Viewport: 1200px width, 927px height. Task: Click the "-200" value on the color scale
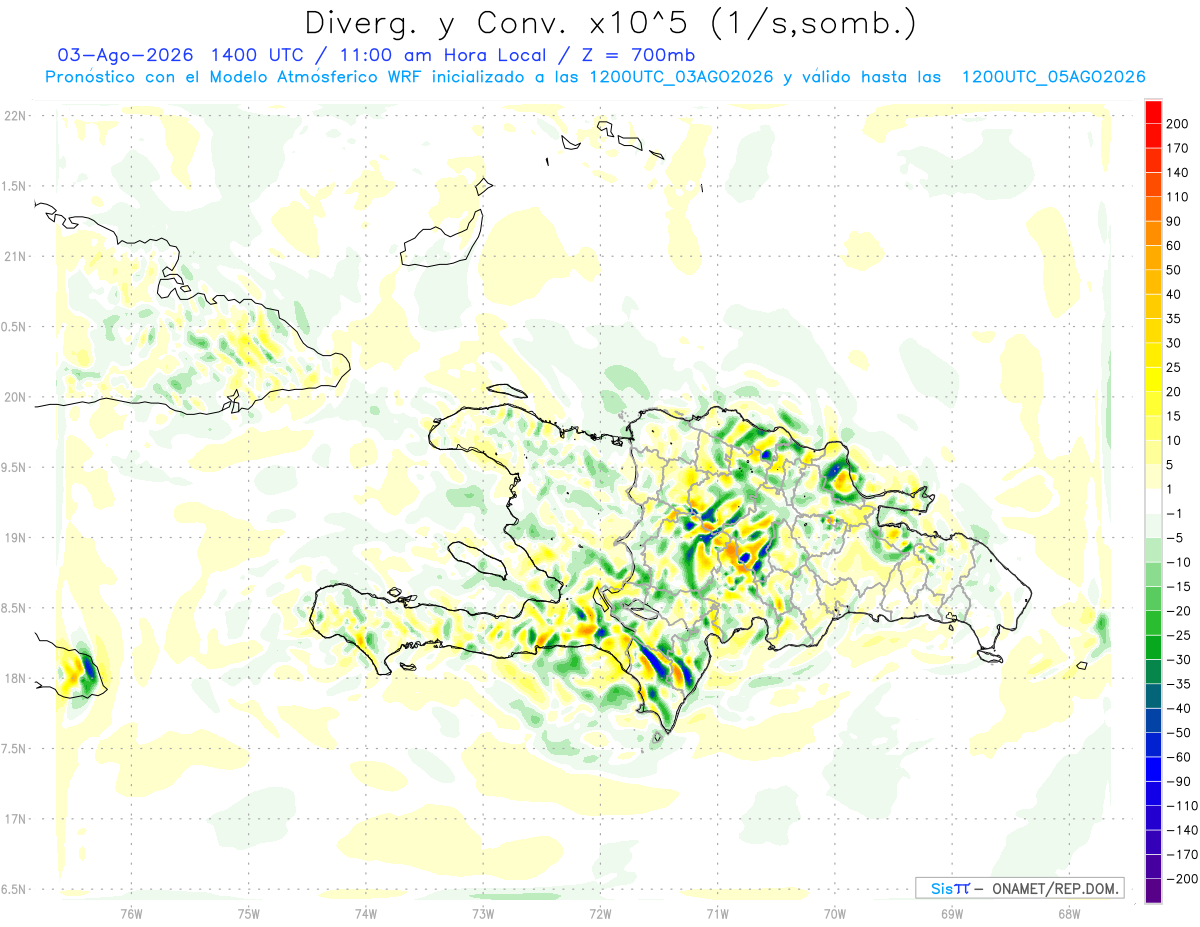click(1182, 879)
